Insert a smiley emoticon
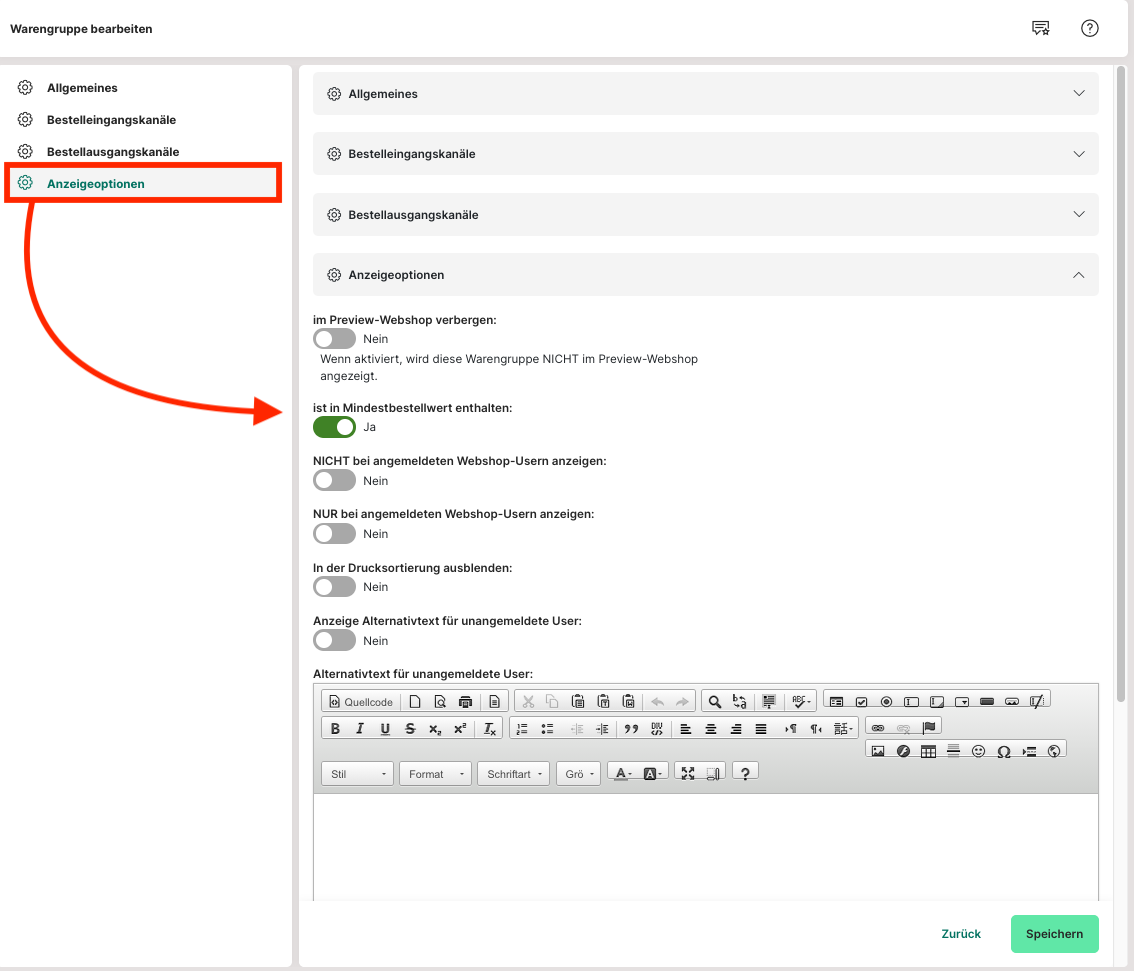The image size is (1134, 971). tap(978, 751)
